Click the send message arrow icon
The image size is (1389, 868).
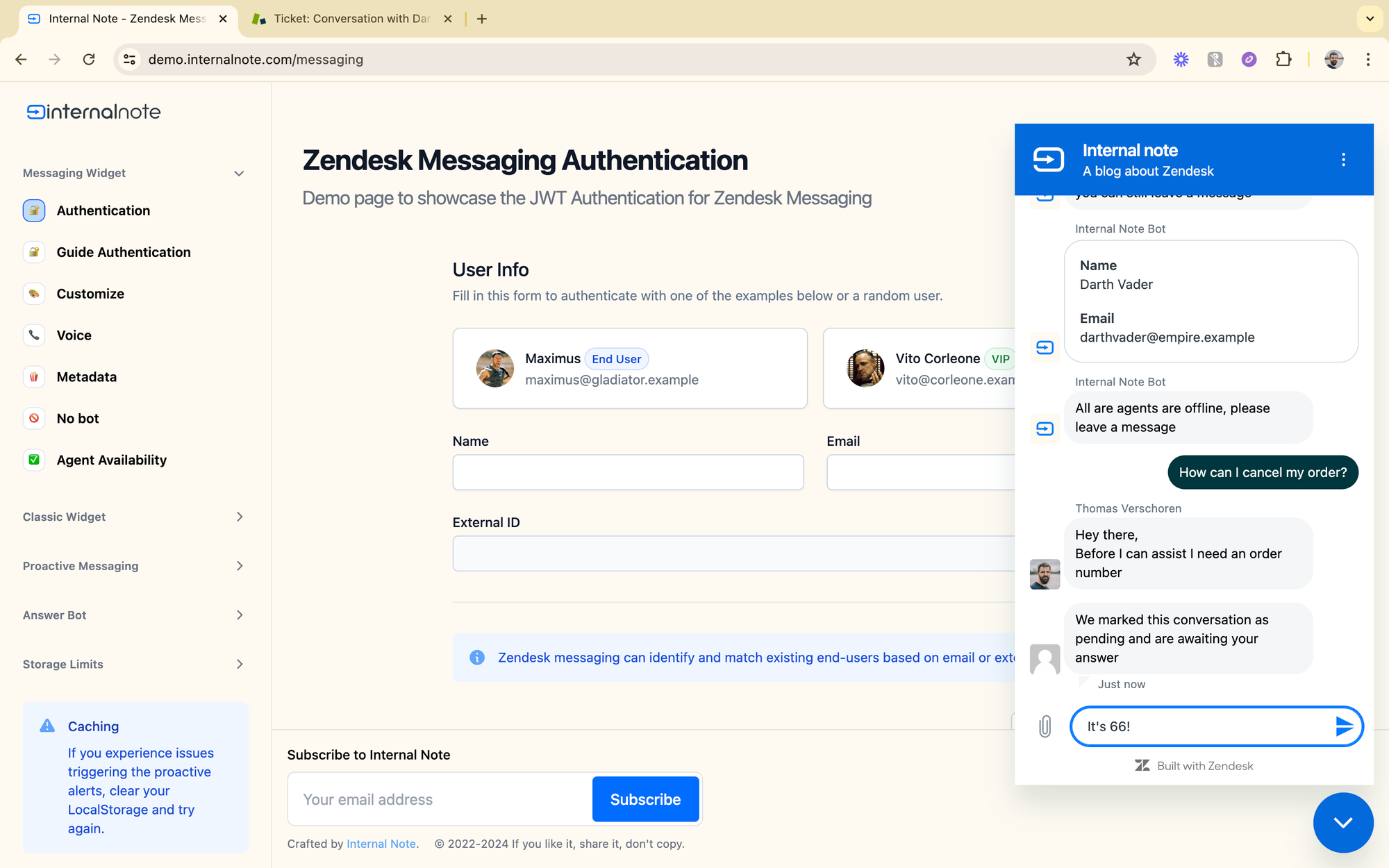pyautogui.click(x=1344, y=726)
